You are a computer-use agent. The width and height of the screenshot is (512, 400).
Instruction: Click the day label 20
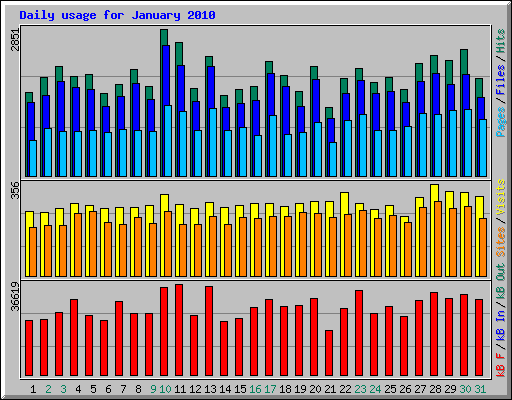pos(315,389)
